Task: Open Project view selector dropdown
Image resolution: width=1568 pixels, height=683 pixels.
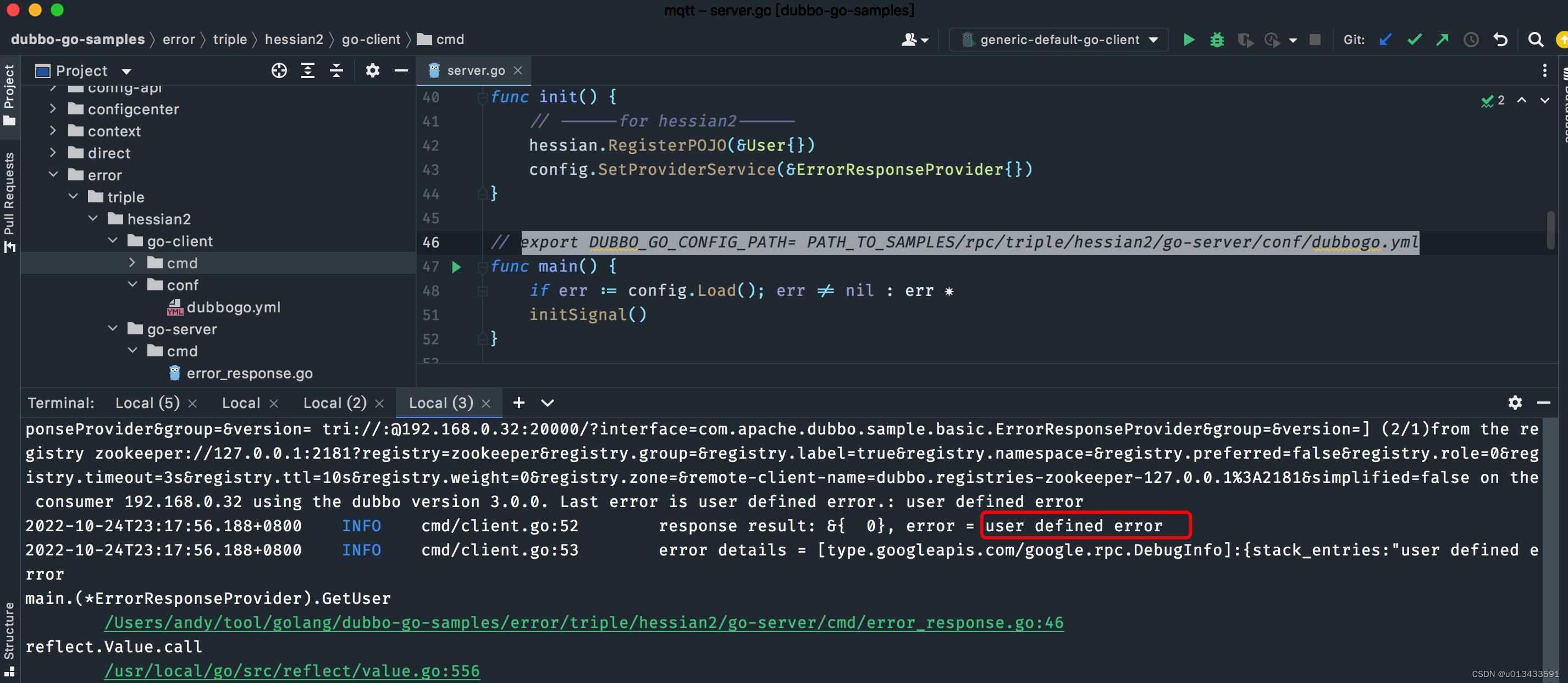Action: coord(126,71)
